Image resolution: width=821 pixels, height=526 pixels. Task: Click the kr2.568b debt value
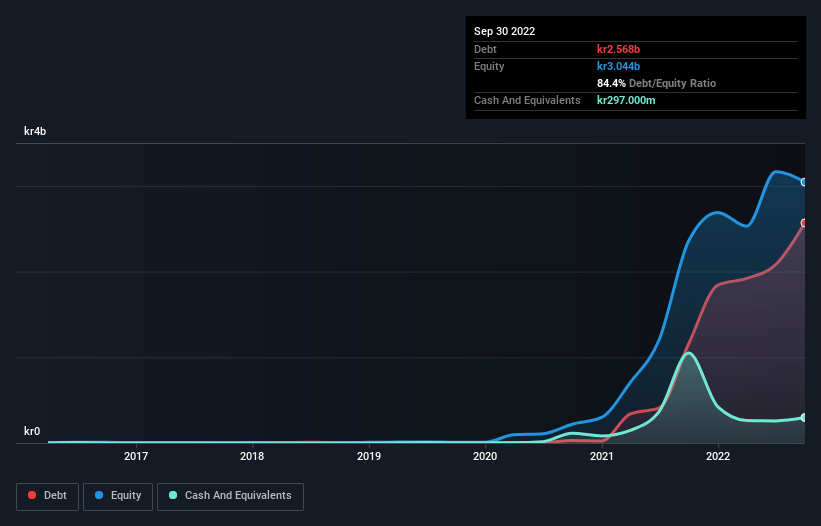coord(618,49)
